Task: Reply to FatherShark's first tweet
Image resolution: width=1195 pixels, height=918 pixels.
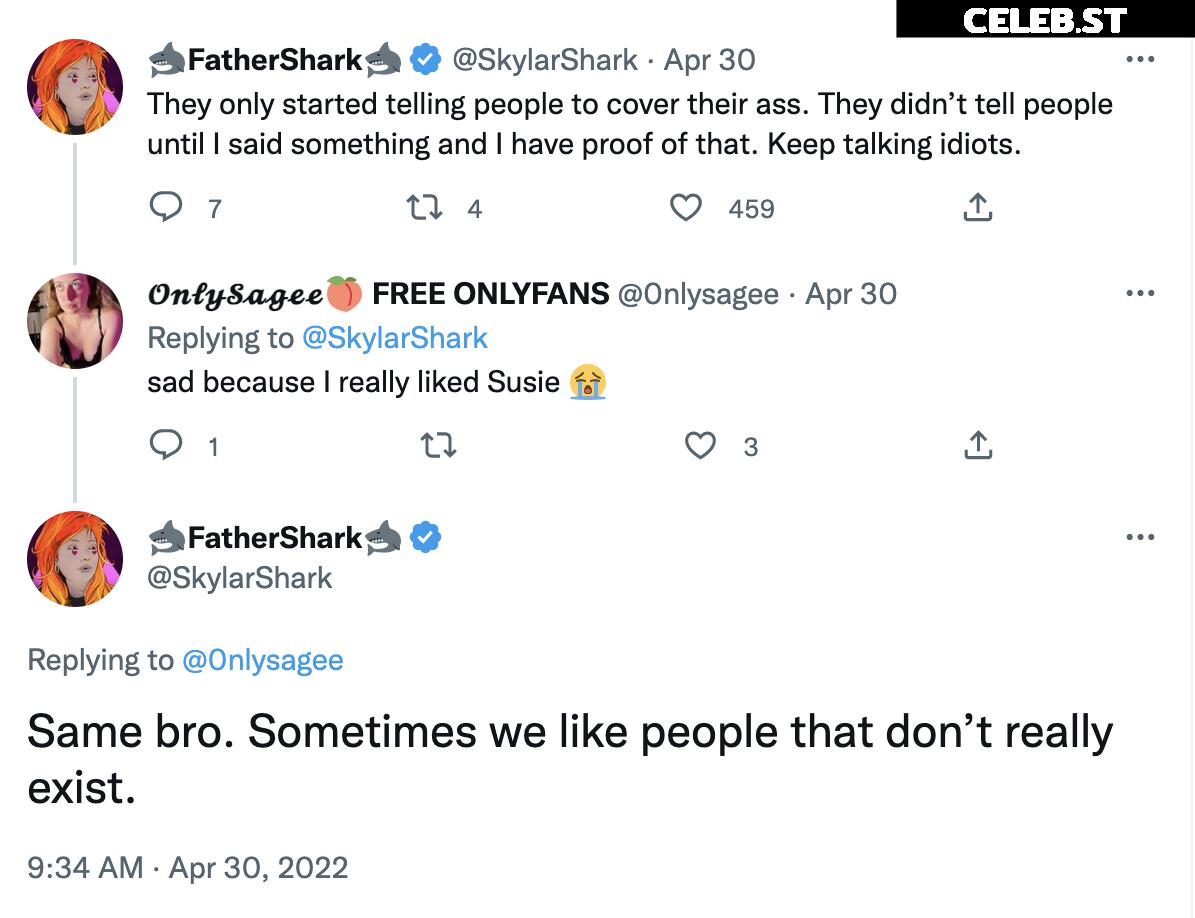Action: pyautogui.click(x=163, y=207)
